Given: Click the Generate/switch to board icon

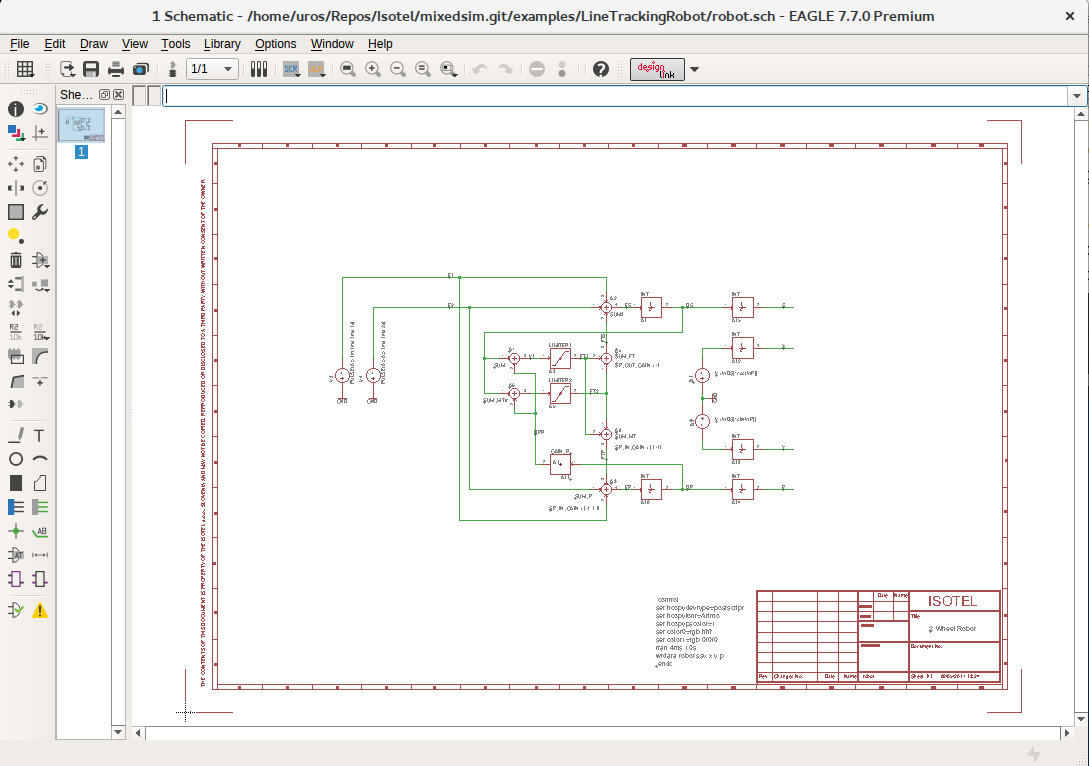Looking at the screenshot, I should [172, 69].
